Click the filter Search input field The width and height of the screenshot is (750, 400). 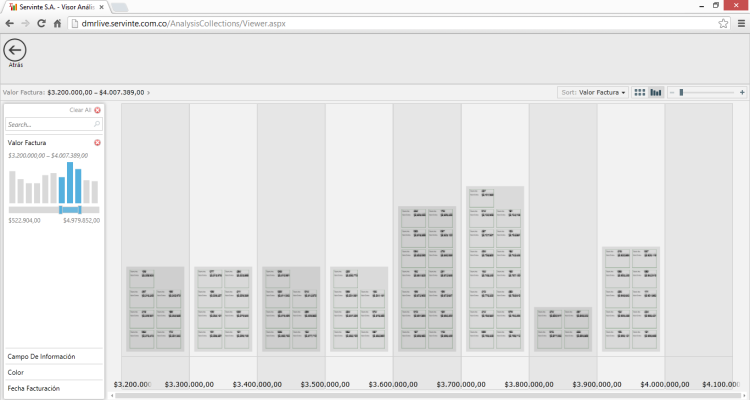[50, 125]
